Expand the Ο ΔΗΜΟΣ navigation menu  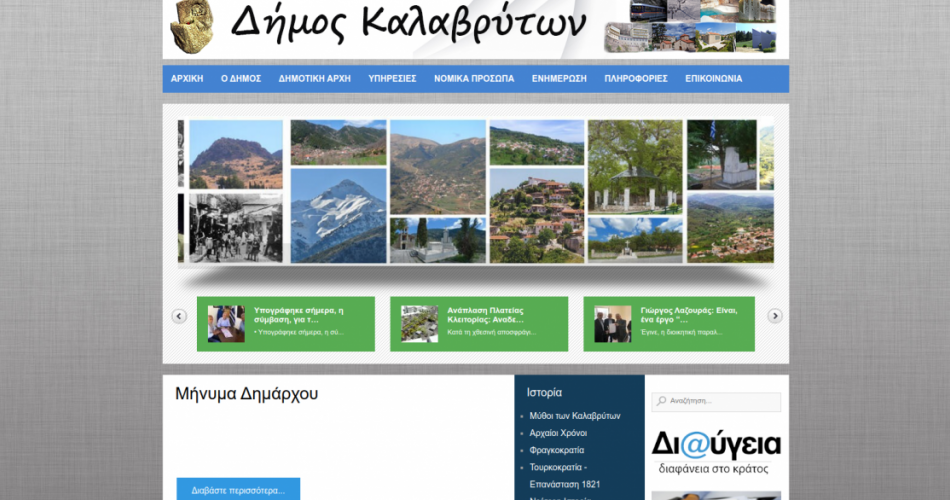pos(241,79)
